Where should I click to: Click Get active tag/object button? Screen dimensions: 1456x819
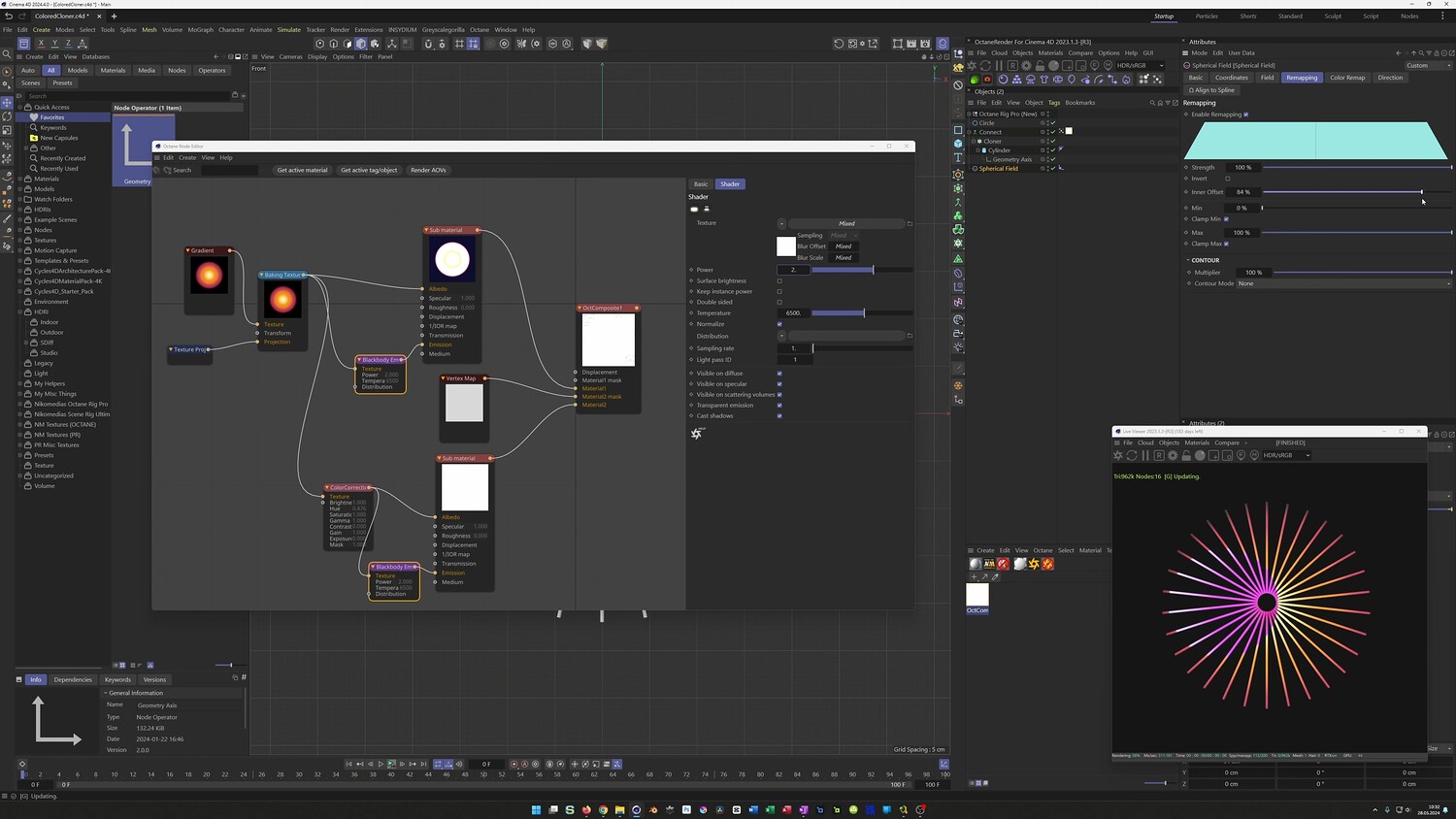pos(369,170)
